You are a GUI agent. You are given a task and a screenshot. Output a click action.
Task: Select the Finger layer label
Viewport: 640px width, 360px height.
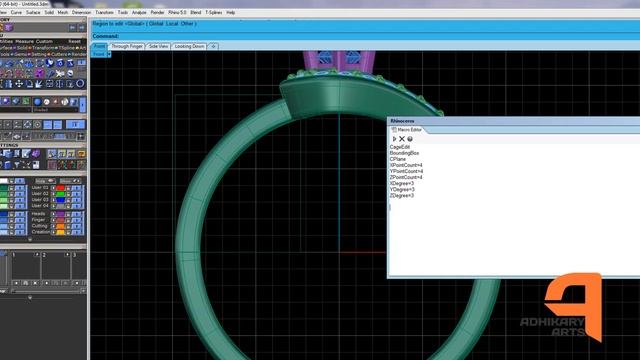click(x=38, y=220)
